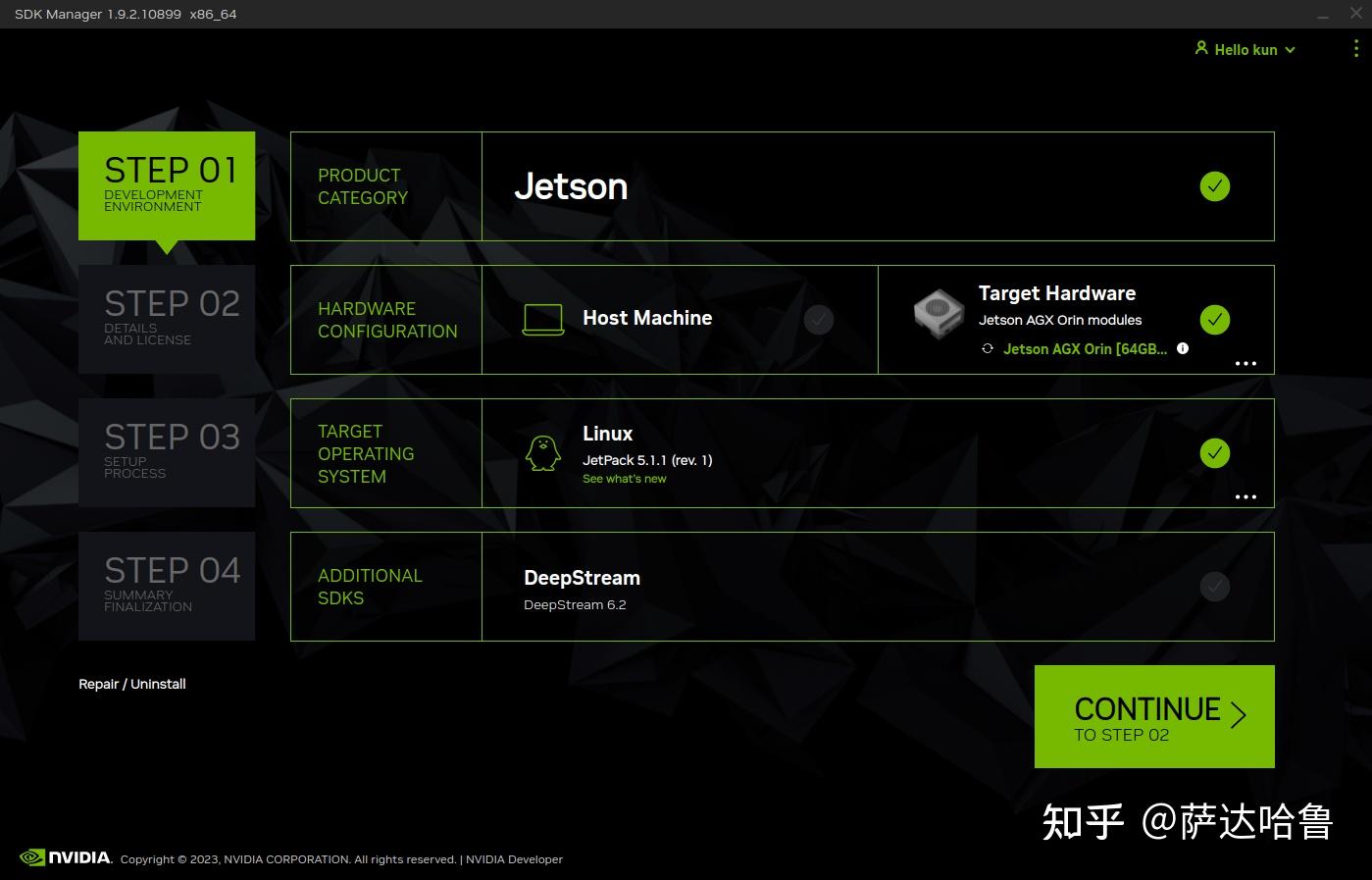Click the refresh icon beside Jetson AGX Orin
Screen dimensions: 1372x880
[x=987, y=348]
